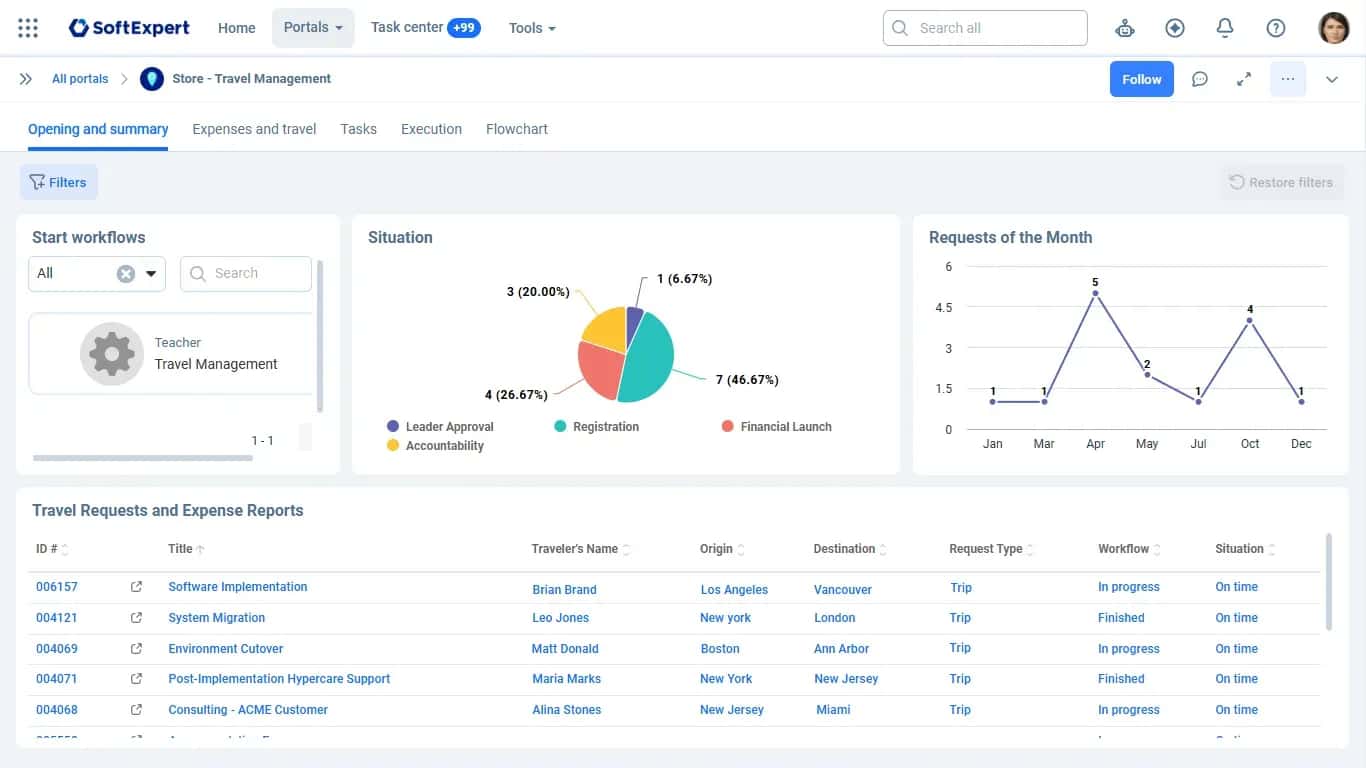Open the help question mark icon
Viewport: 1366px width, 768px height.
pos(1276,28)
